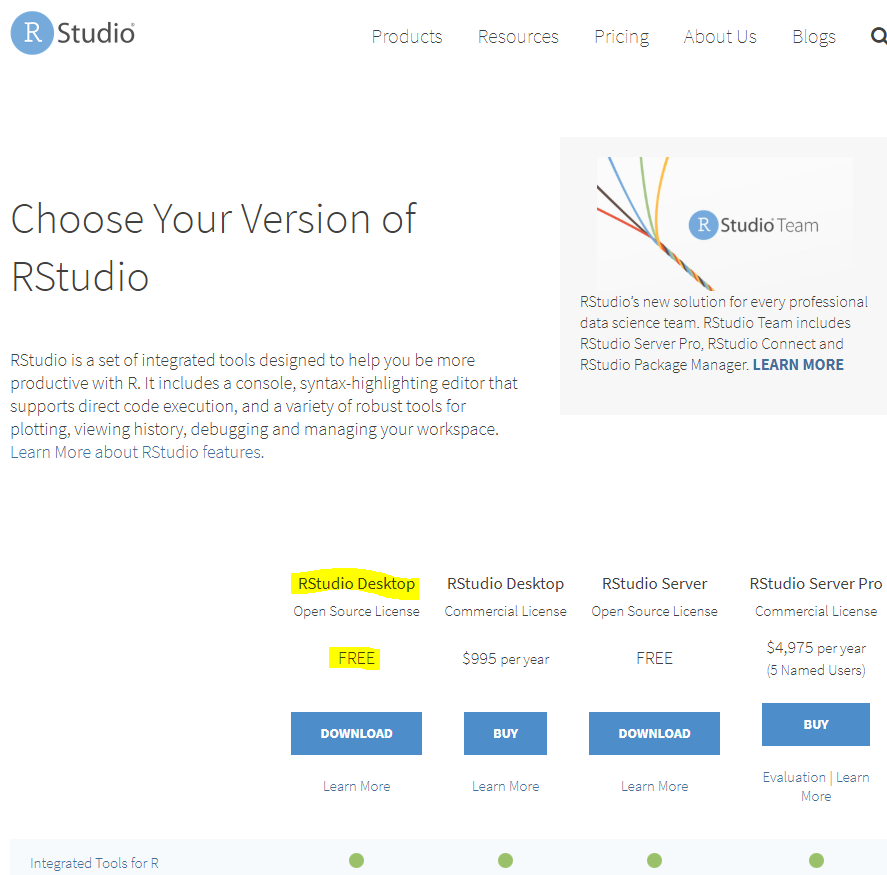Open the Products menu
The height and width of the screenshot is (875, 887).
pyautogui.click(x=407, y=37)
